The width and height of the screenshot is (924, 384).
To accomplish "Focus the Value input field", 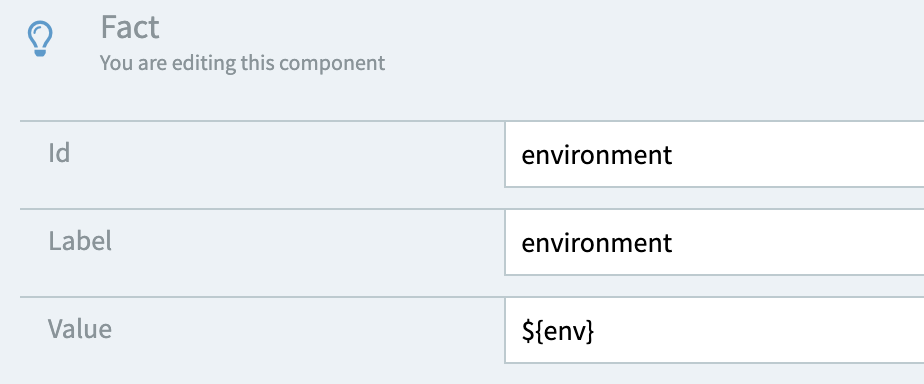I will (714, 330).
